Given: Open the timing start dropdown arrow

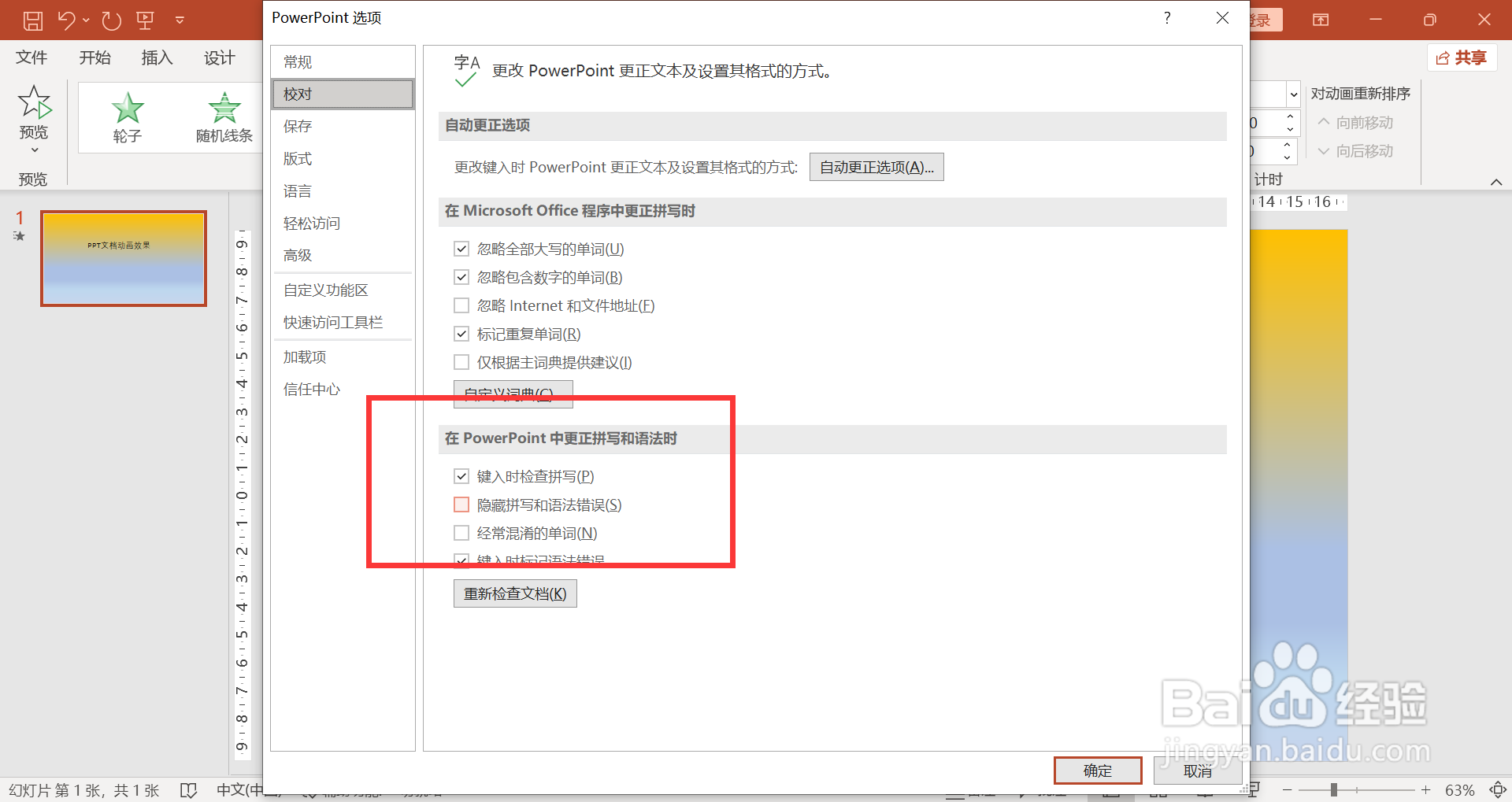Looking at the screenshot, I should (1293, 94).
